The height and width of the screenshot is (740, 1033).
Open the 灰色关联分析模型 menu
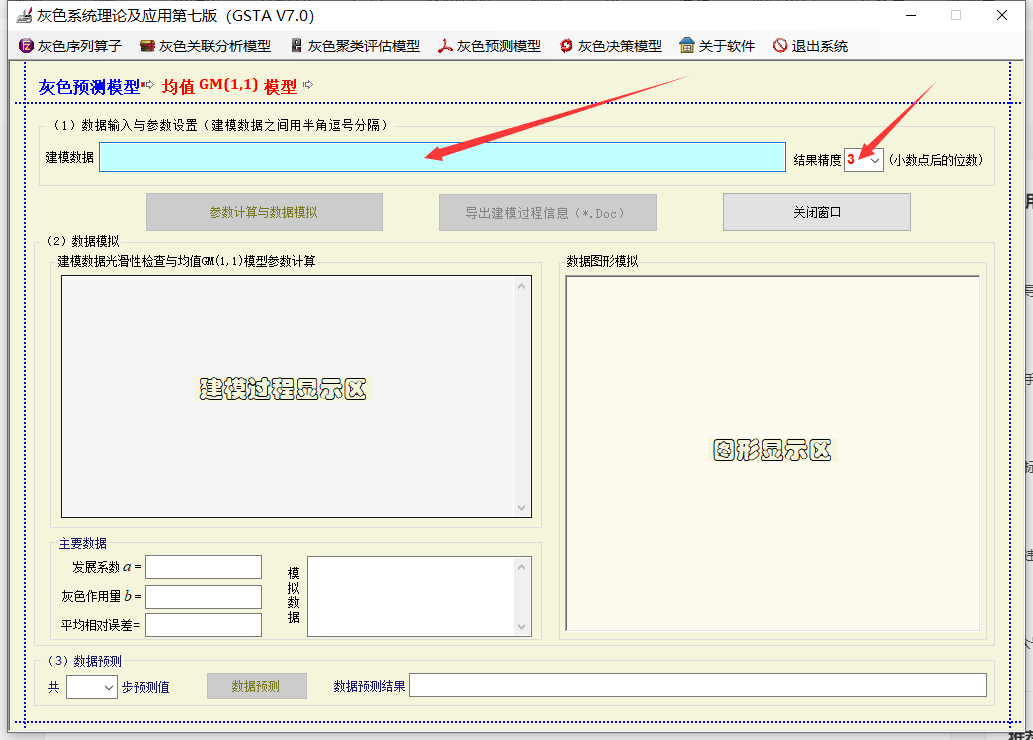click(206, 45)
